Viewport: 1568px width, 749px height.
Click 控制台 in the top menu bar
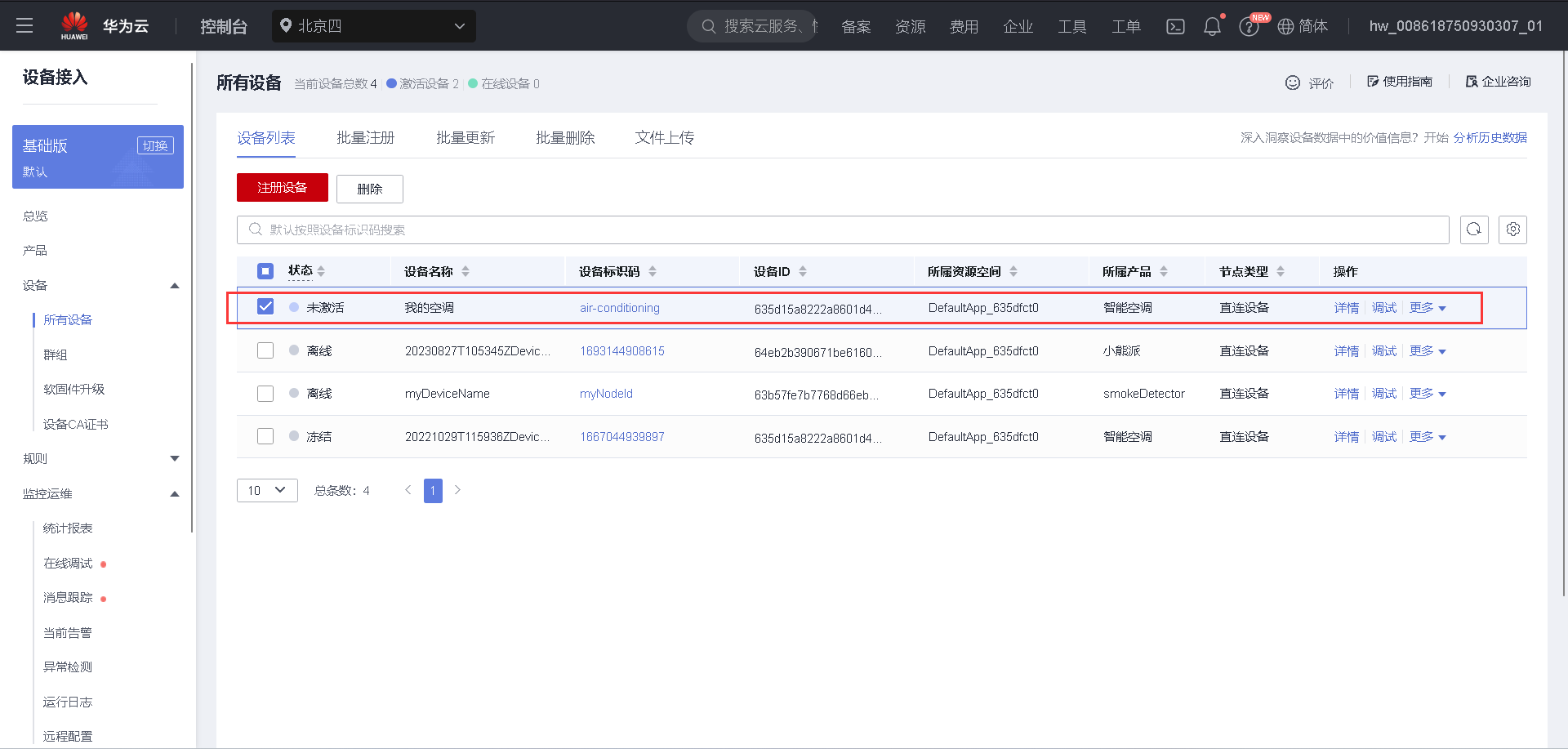click(224, 25)
